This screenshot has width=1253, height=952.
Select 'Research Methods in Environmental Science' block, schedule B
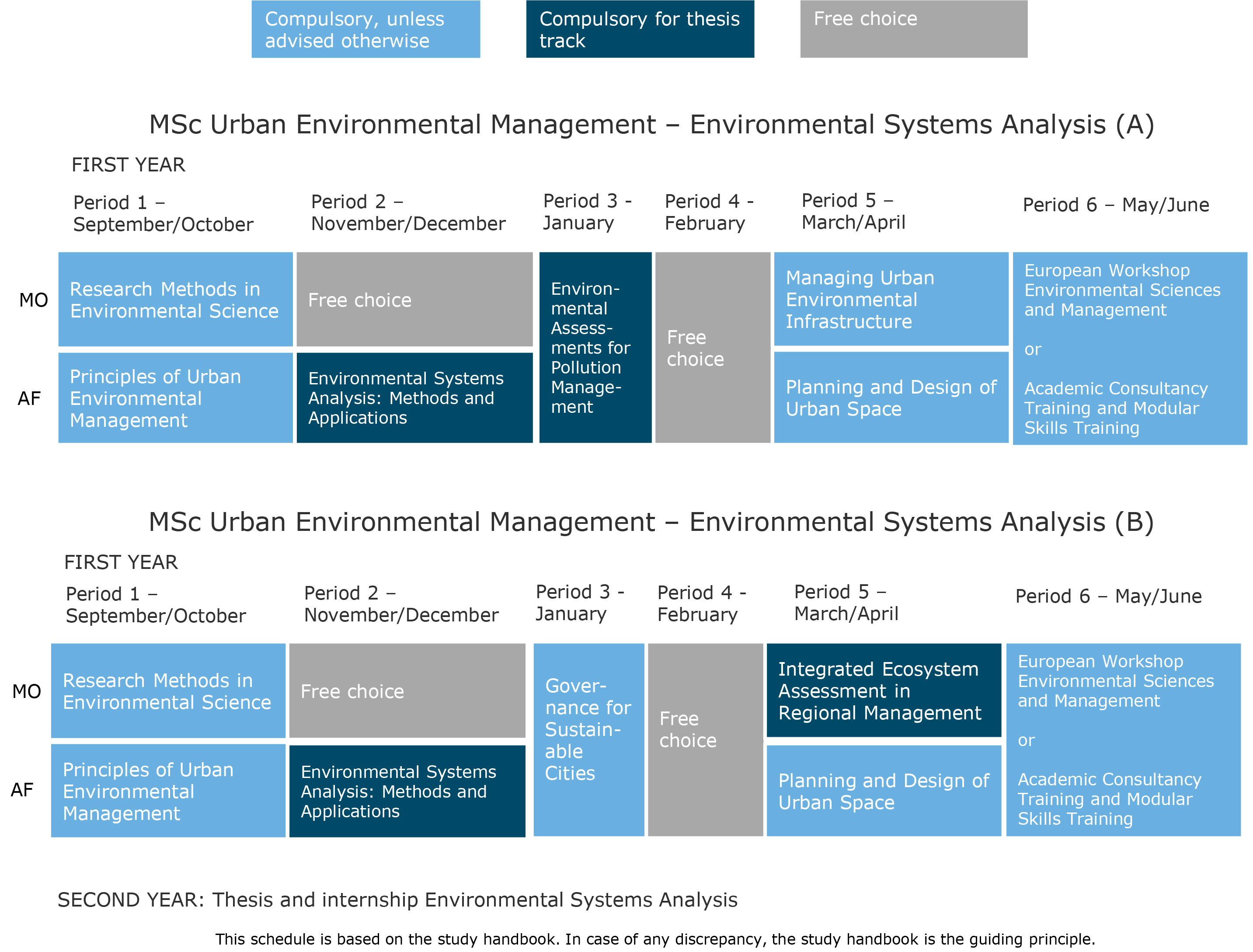click(x=168, y=691)
